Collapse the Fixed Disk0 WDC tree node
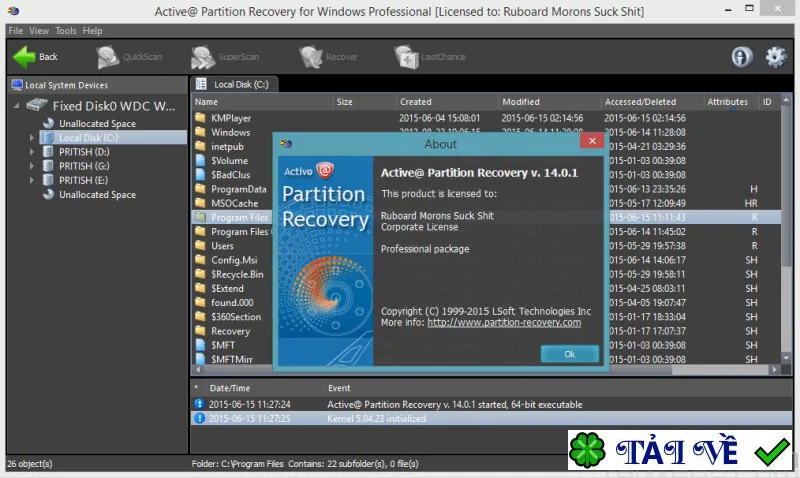This screenshot has width=800, height=478. pyautogui.click(x=16, y=106)
